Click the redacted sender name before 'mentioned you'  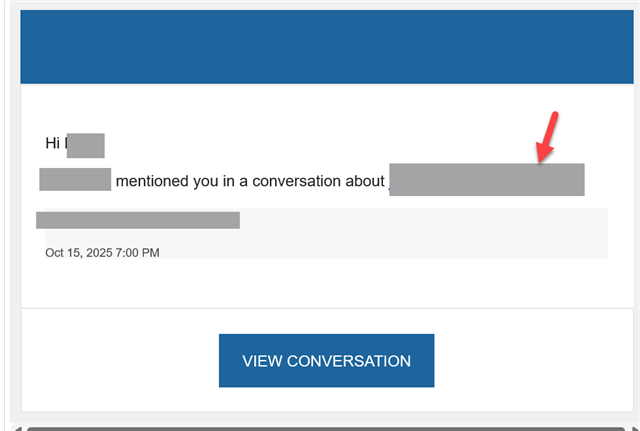(74, 180)
